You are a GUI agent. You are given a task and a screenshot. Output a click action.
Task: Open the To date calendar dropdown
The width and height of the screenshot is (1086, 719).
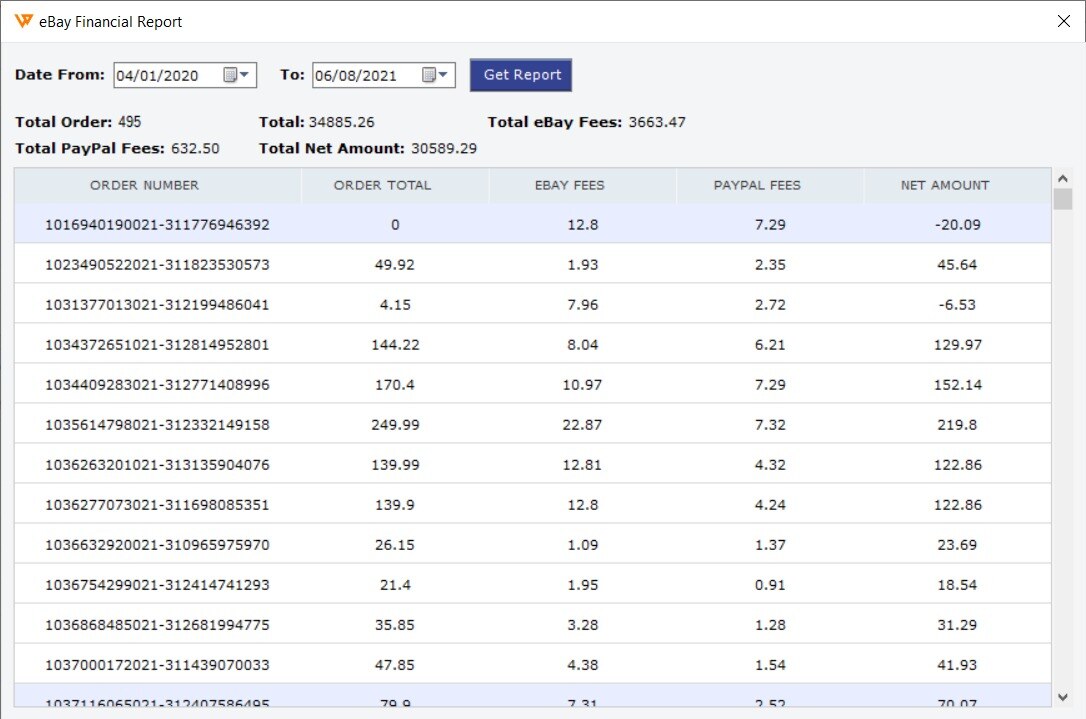click(435, 75)
